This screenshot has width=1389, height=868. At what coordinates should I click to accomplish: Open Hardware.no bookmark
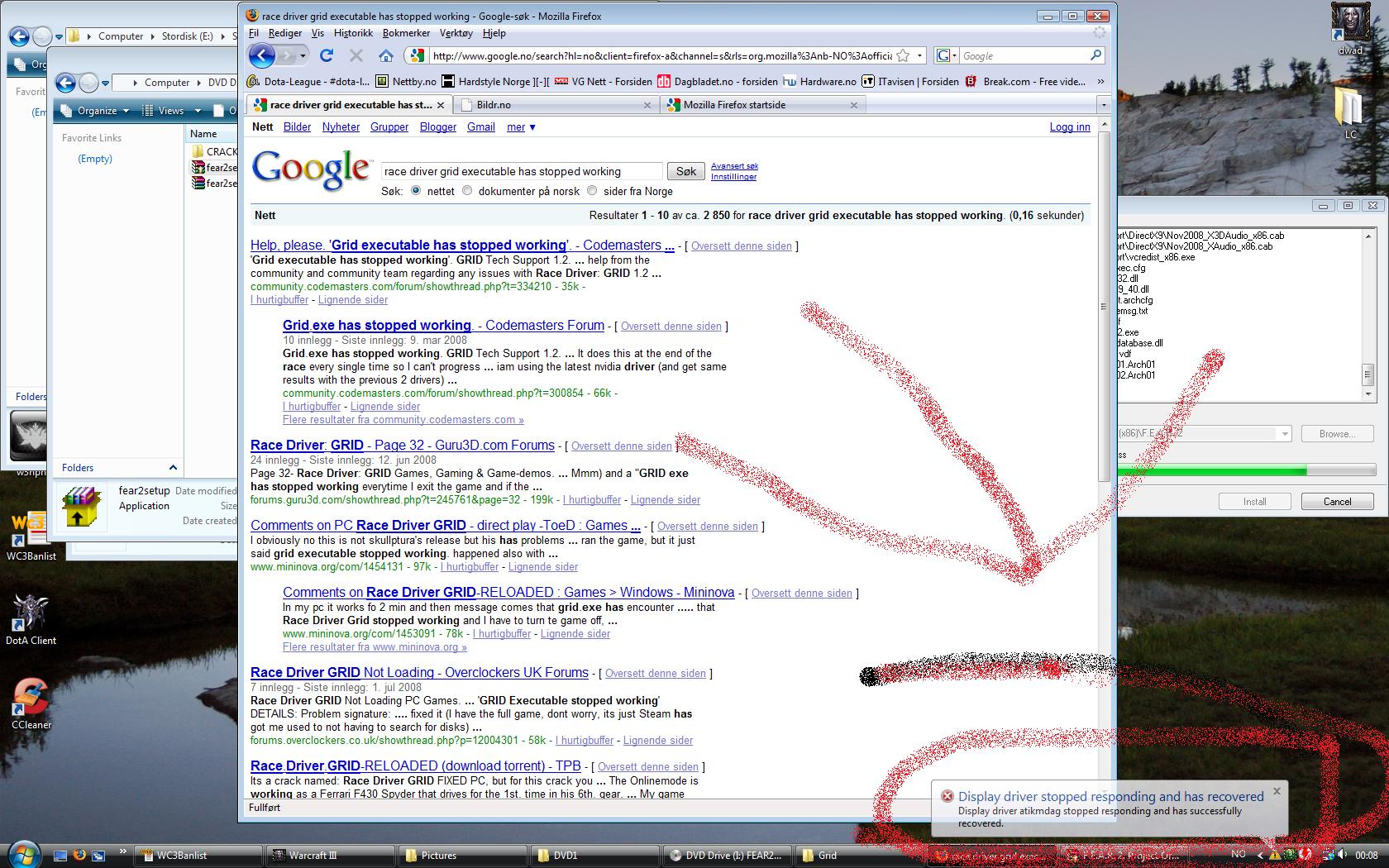coord(820,81)
